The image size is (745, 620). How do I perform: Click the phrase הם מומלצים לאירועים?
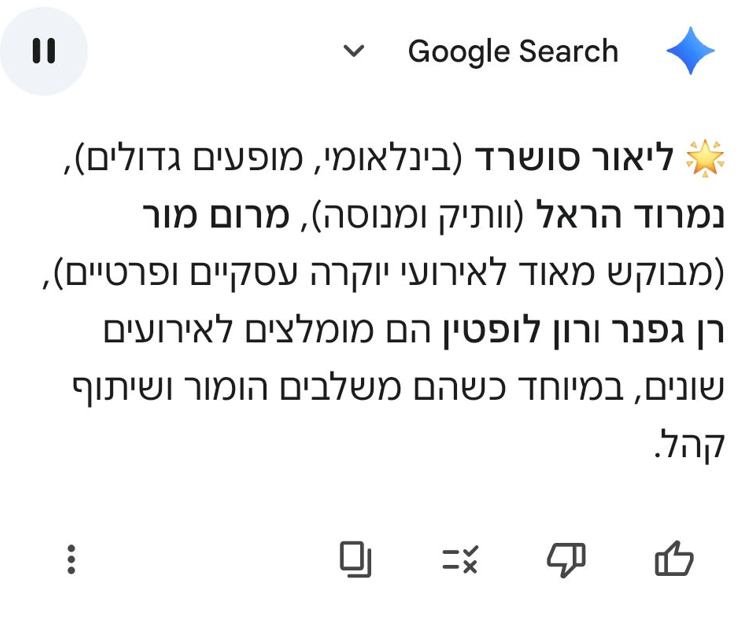pos(270,330)
